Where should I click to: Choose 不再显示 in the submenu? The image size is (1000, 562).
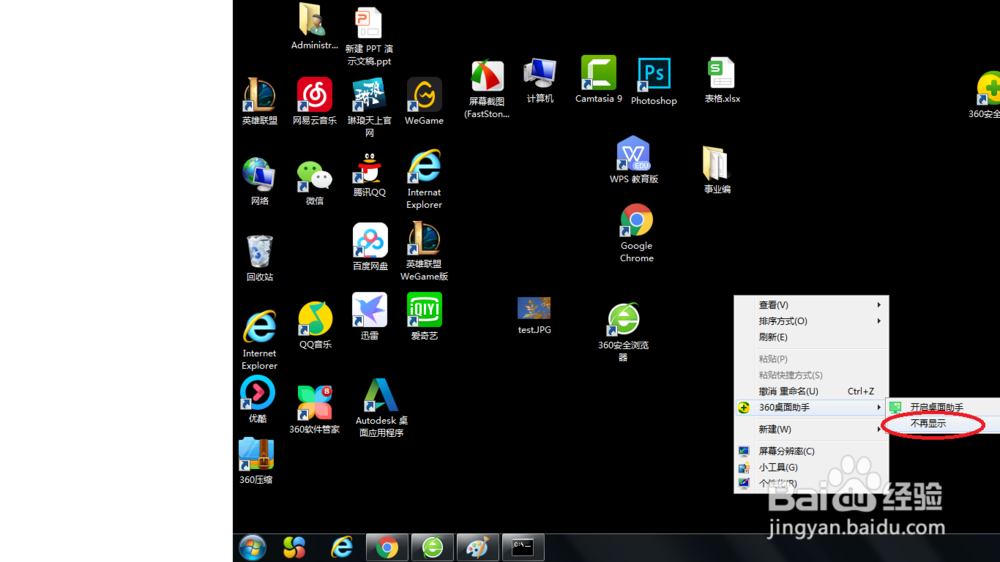point(944,424)
